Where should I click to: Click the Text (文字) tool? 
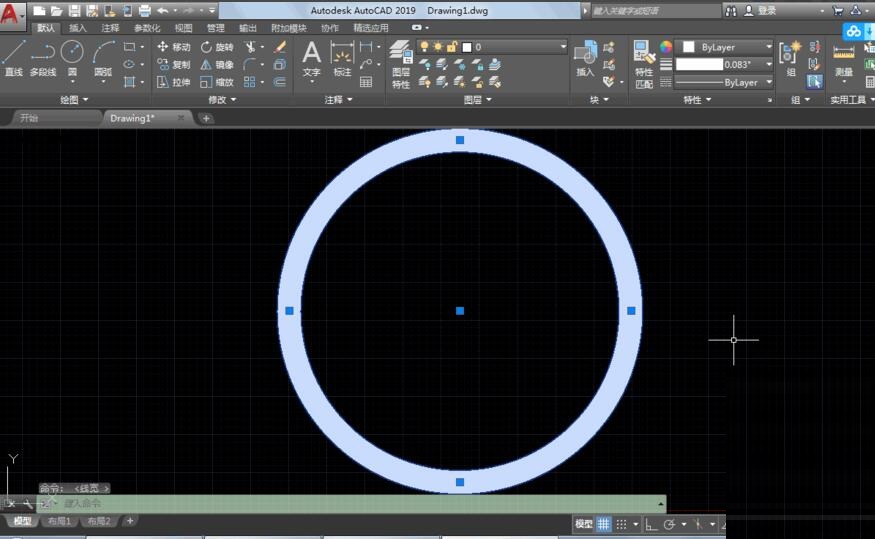311,58
